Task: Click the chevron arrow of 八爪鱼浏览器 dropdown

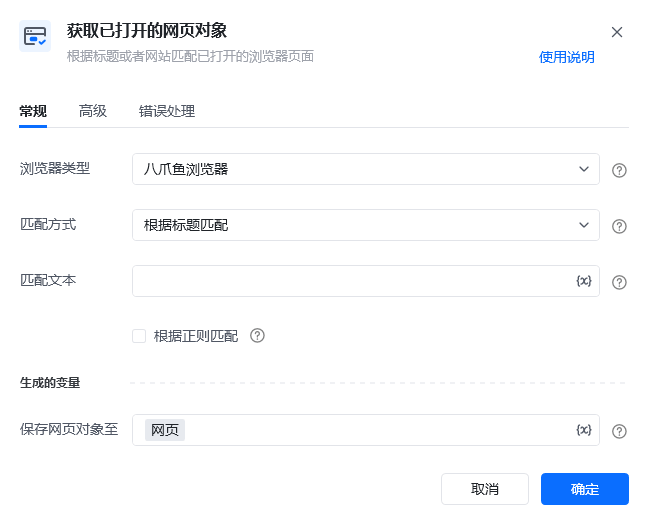Action: click(x=584, y=169)
